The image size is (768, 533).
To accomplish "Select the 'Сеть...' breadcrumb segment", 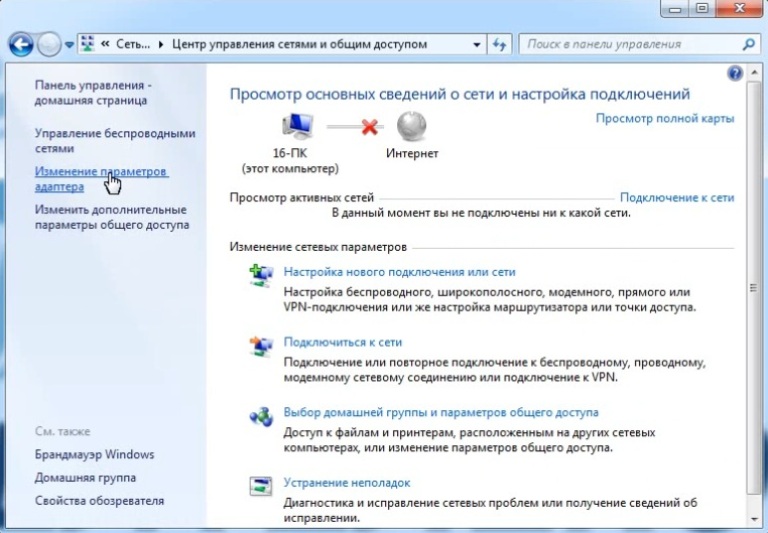I will 133,44.
